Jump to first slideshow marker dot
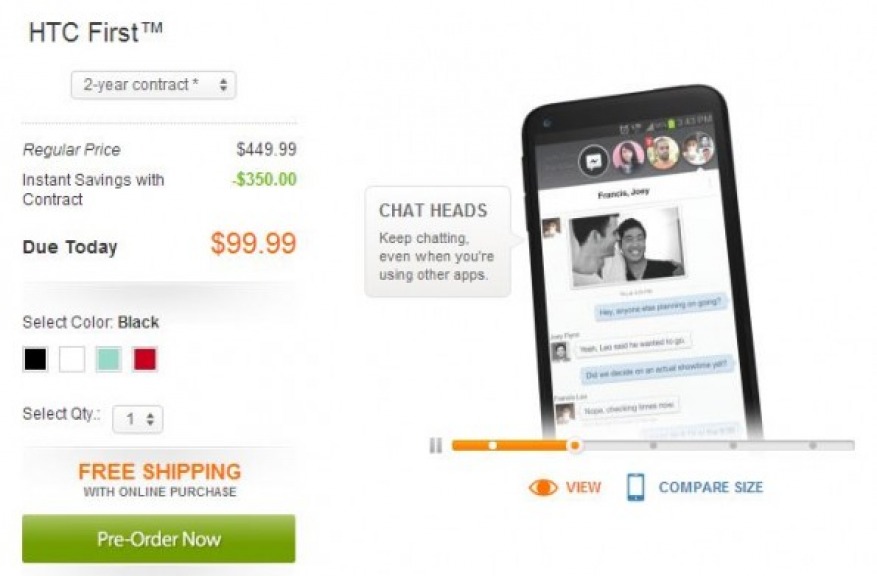This screenshot has height=576, width=877. tap(492, 446)
